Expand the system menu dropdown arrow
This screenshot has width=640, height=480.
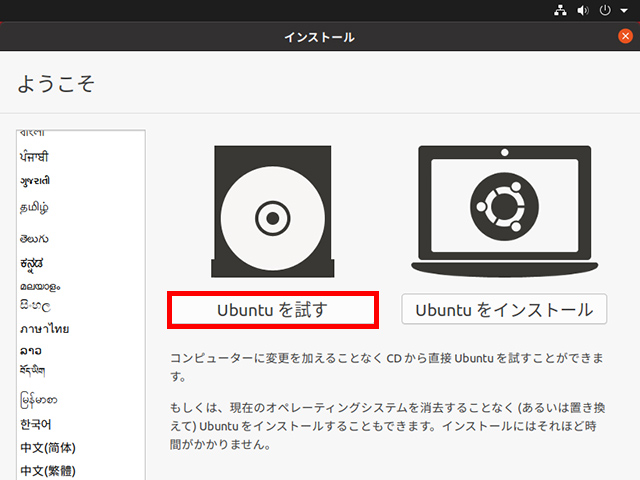tap(624, 11)
